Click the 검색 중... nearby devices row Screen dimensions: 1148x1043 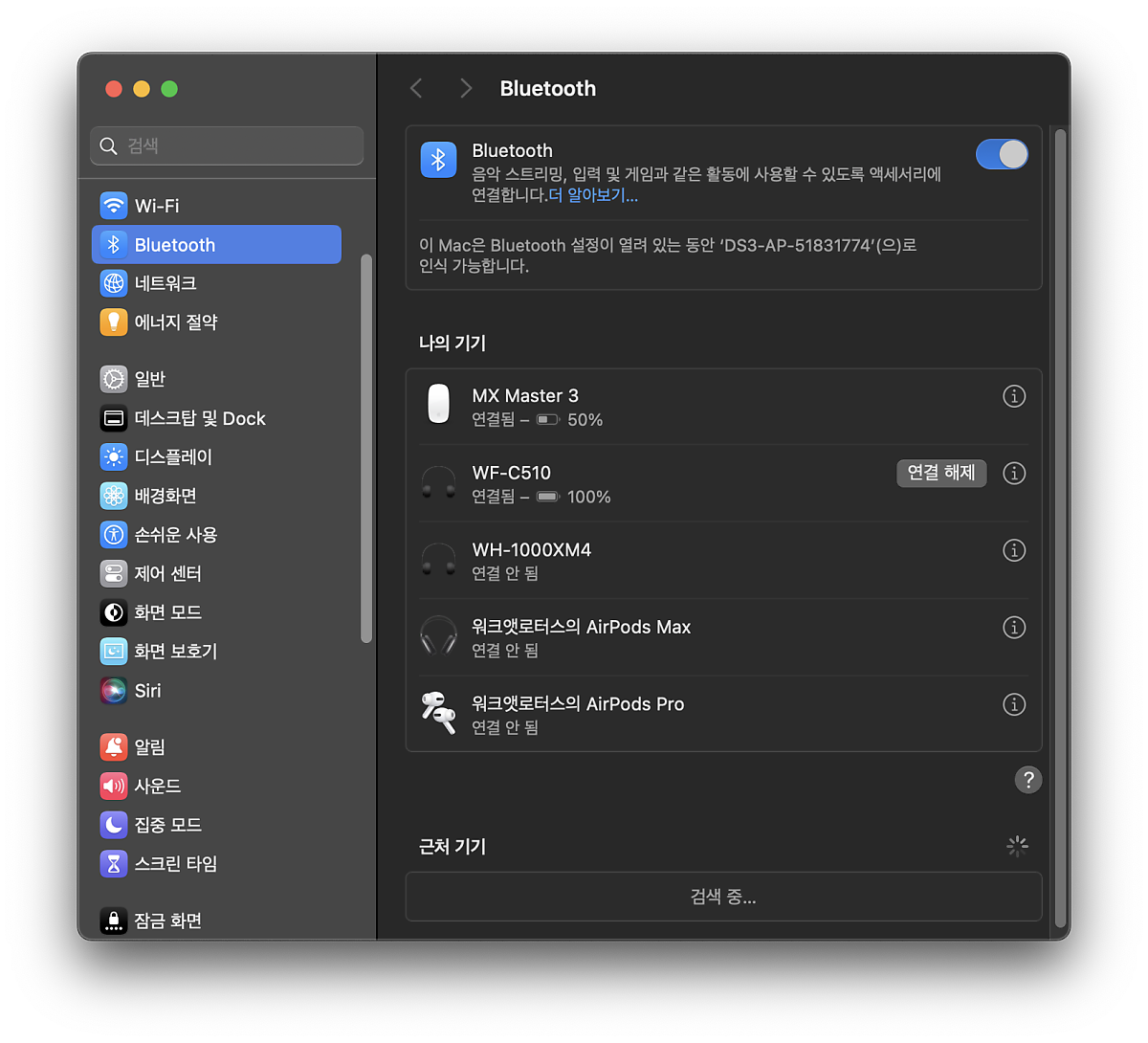pyautogui.click(x=723, y=897)
